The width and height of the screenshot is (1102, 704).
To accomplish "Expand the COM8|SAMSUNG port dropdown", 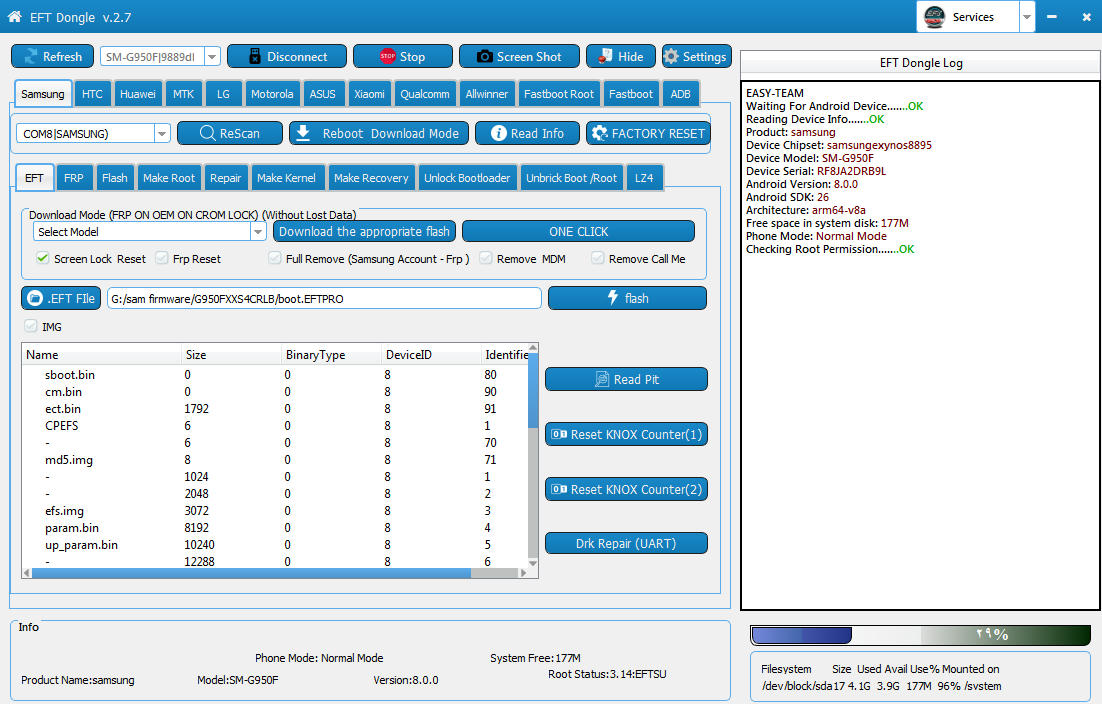I will point(162,133).
